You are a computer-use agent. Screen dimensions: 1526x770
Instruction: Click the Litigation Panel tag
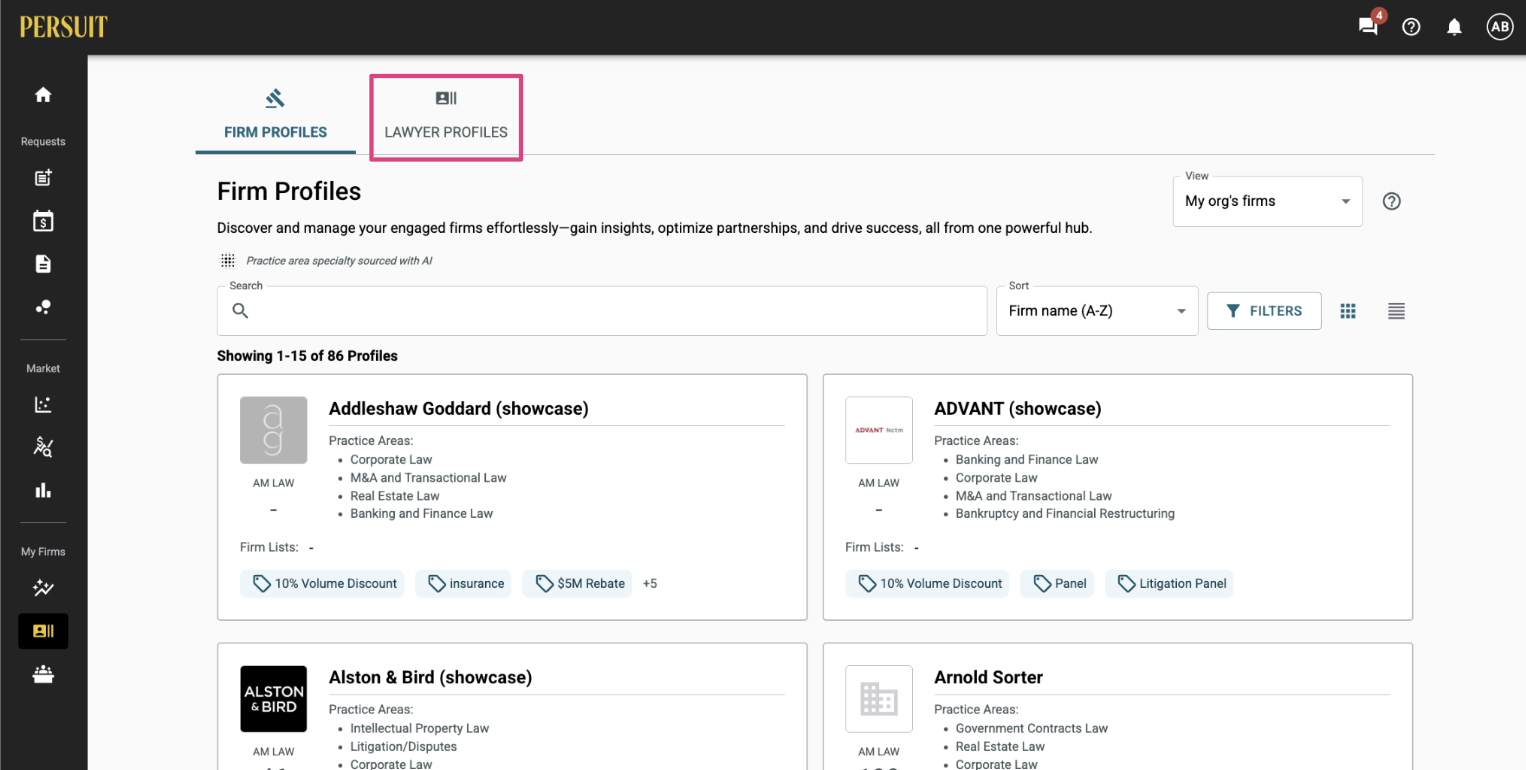(1169, 584)
